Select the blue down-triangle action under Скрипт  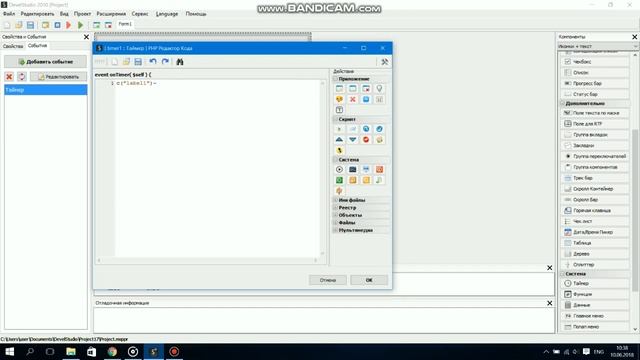tap(353, 140)
